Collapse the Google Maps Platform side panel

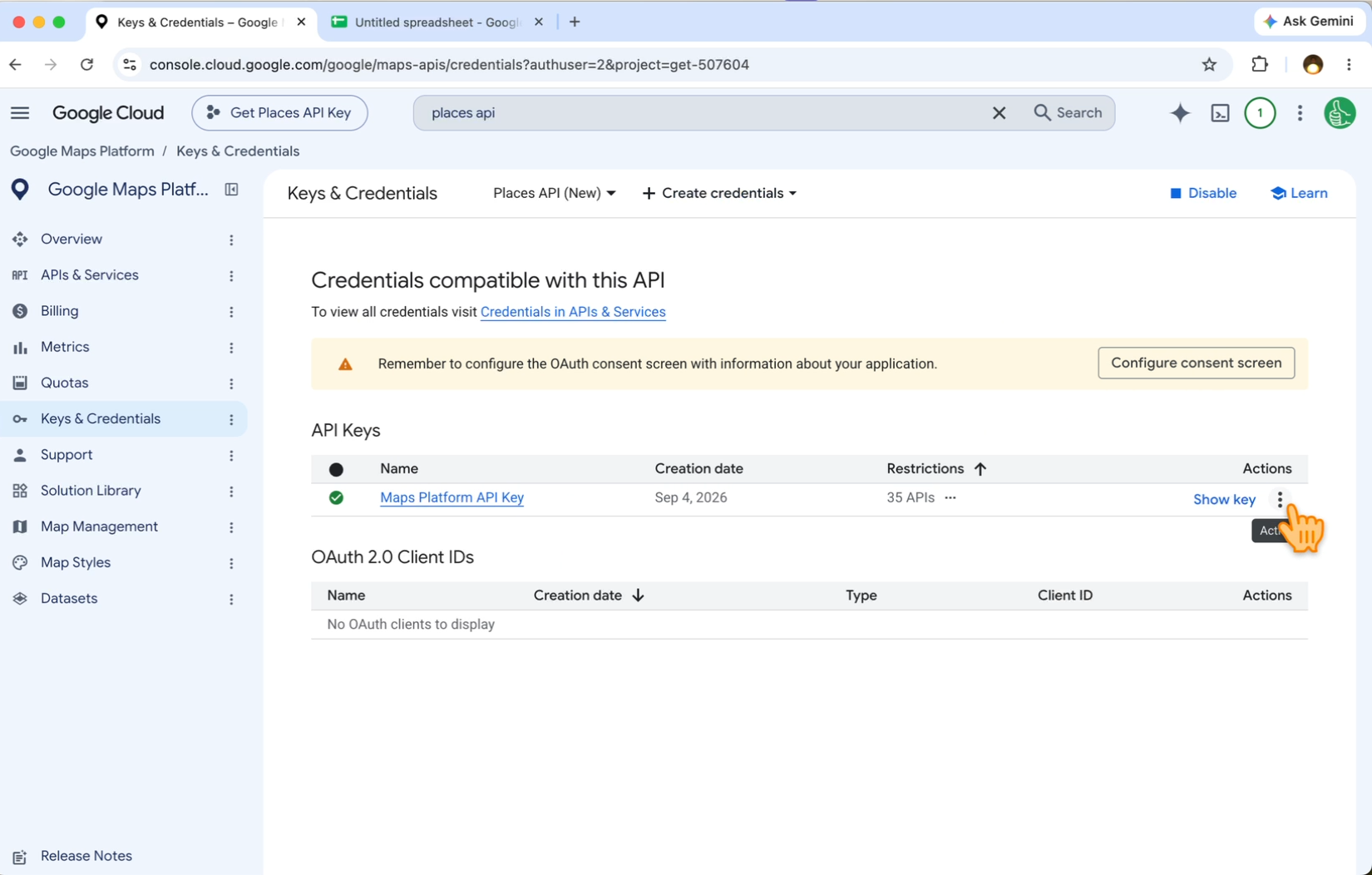point(232,190)
